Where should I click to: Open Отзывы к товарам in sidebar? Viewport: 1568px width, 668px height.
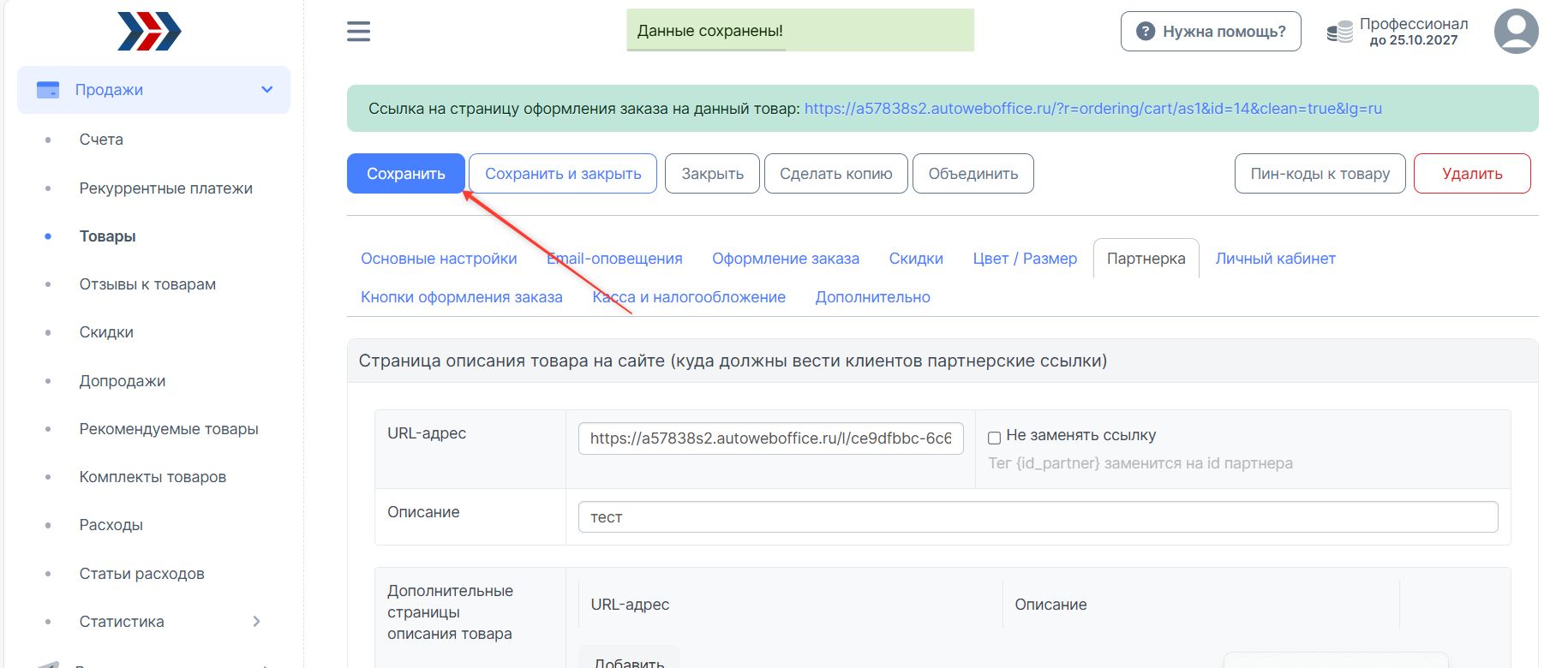click(x=147, y=284)
